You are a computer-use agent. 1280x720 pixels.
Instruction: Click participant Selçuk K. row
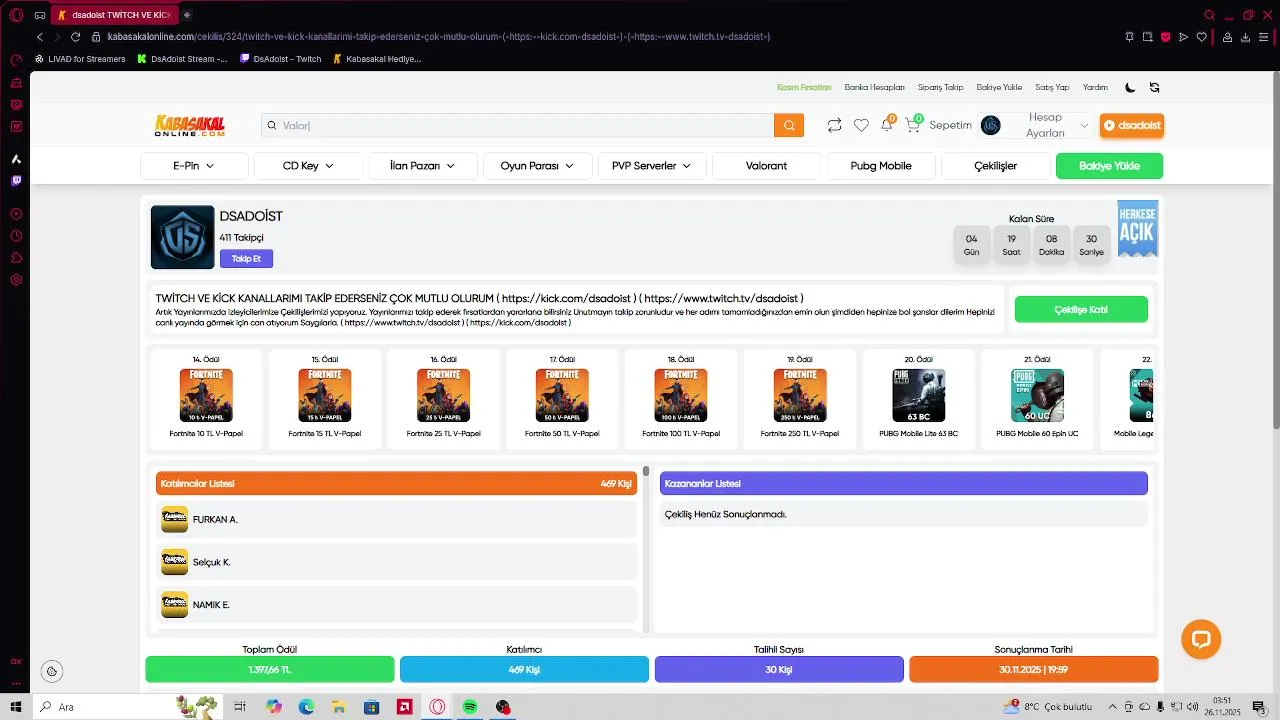396,562
